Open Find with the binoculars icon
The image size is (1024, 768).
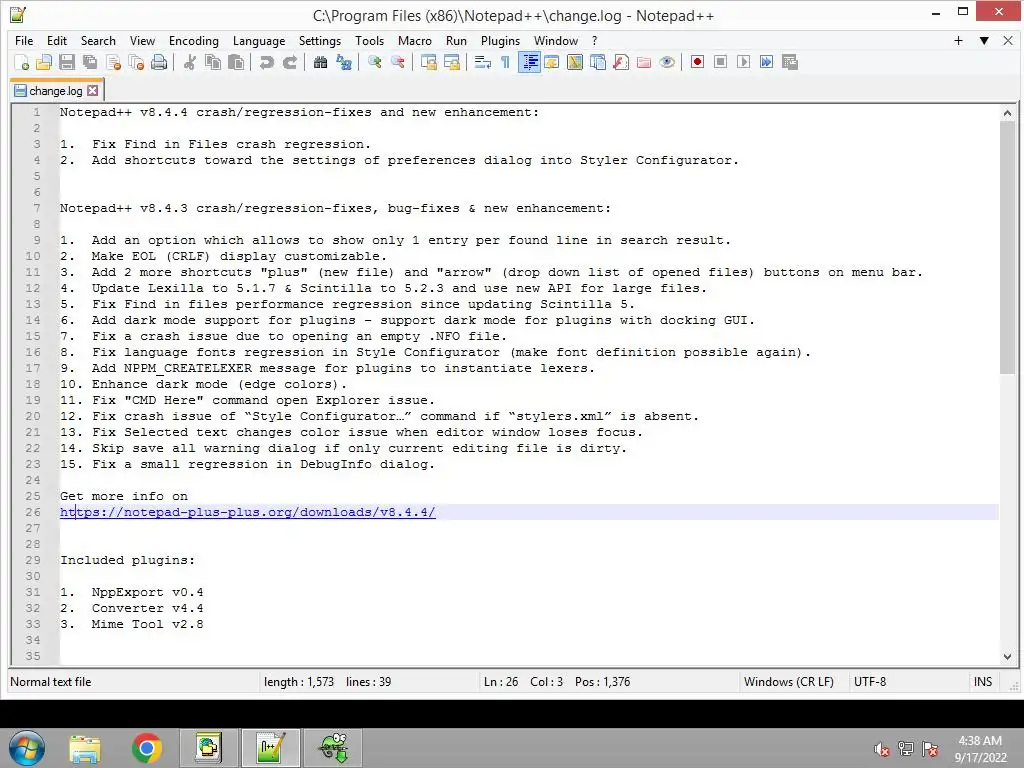click(320, 62)
